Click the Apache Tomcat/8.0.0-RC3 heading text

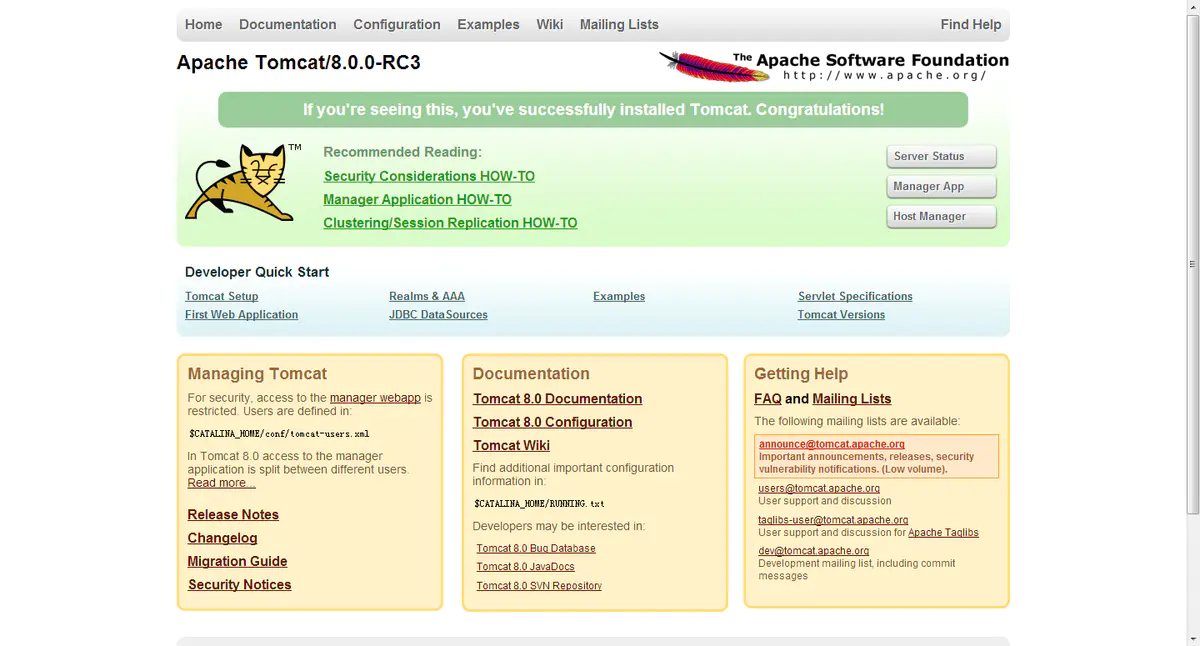pos(299,63)
